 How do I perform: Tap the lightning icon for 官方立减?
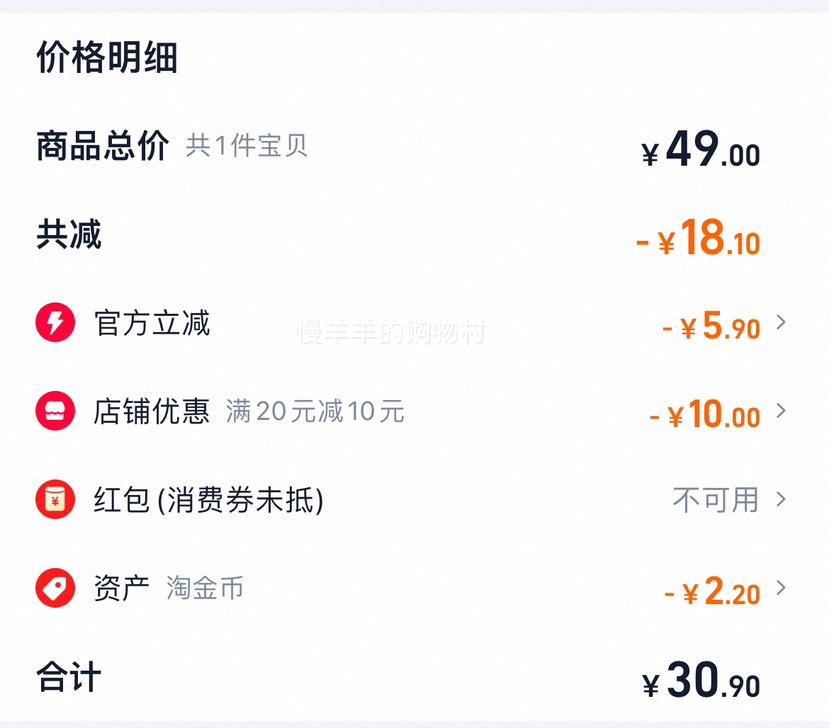[55, 322]
